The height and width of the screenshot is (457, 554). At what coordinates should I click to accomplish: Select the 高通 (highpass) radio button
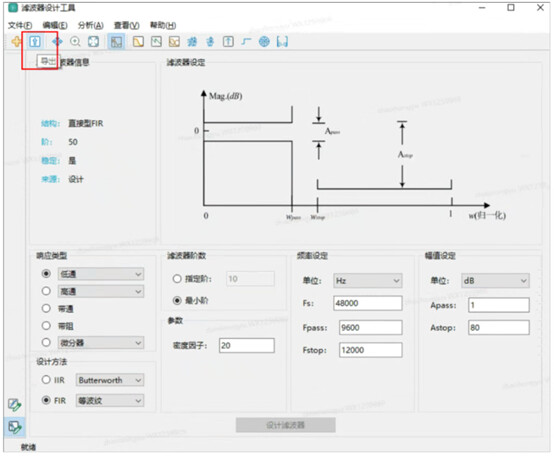pos(46,291)
